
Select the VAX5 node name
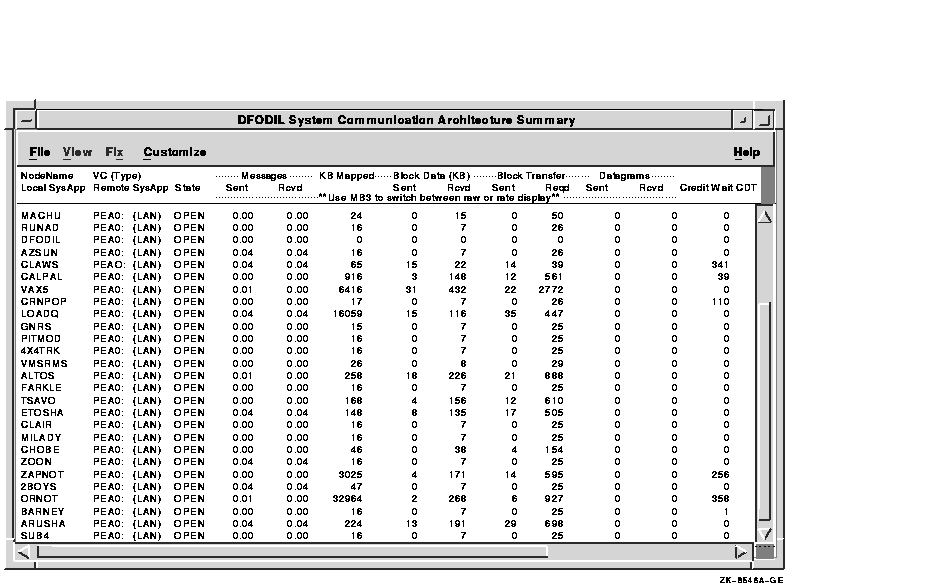point(35,289)
